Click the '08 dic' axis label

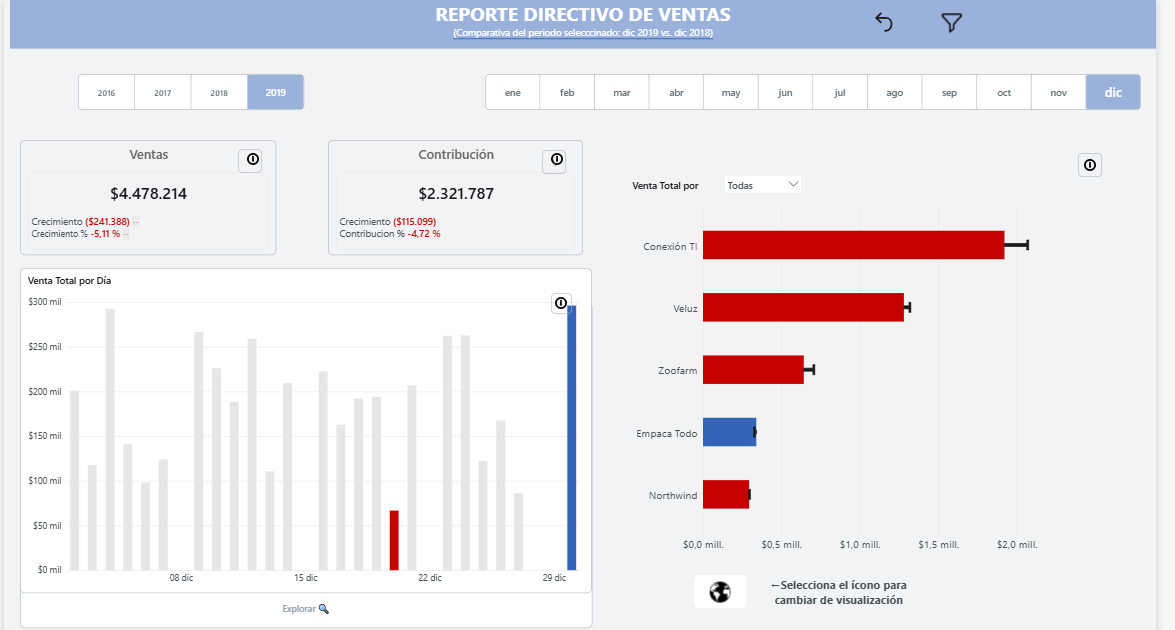[181, 578]
